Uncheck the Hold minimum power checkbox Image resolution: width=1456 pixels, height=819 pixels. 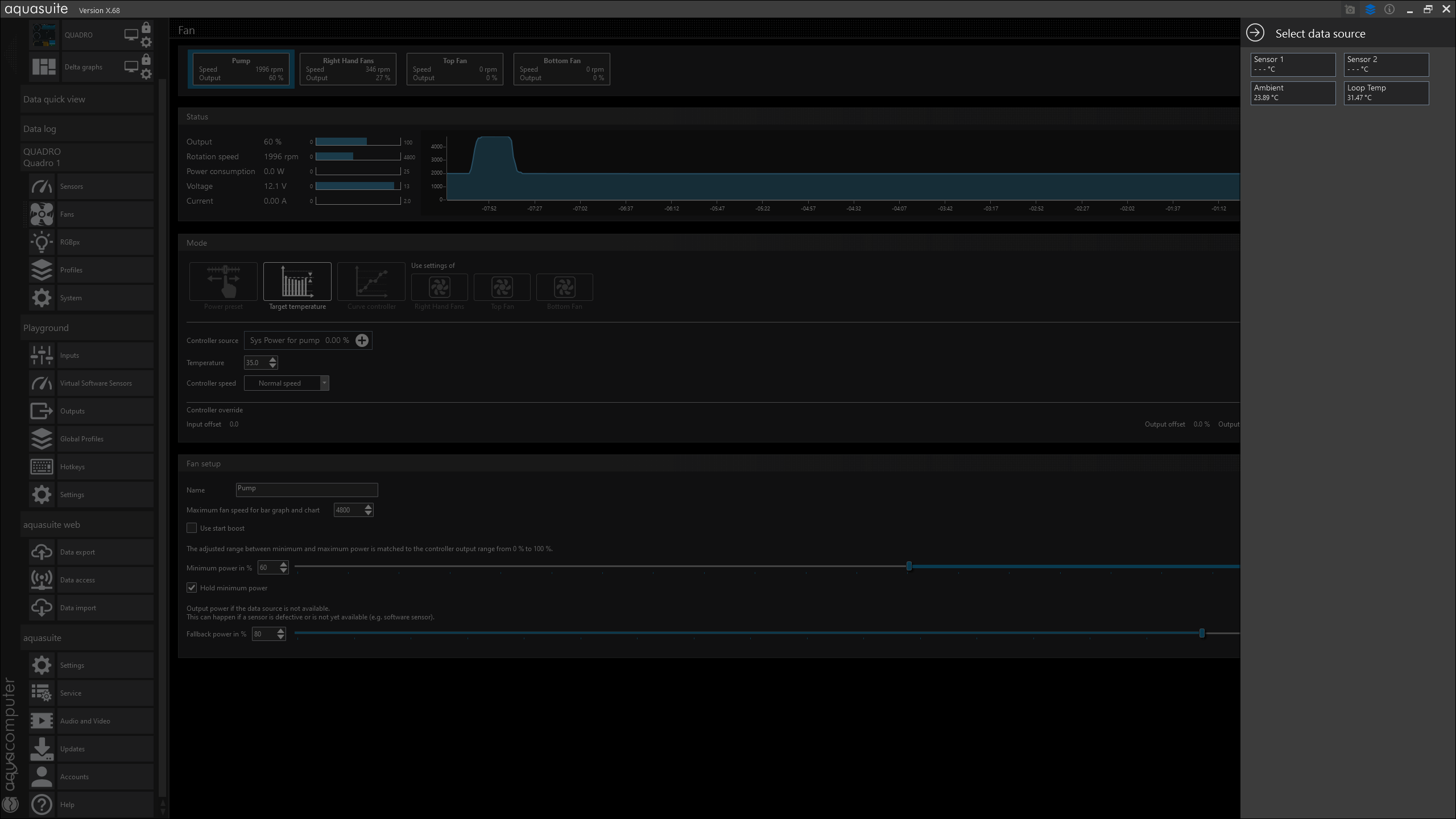pos(192,588)
